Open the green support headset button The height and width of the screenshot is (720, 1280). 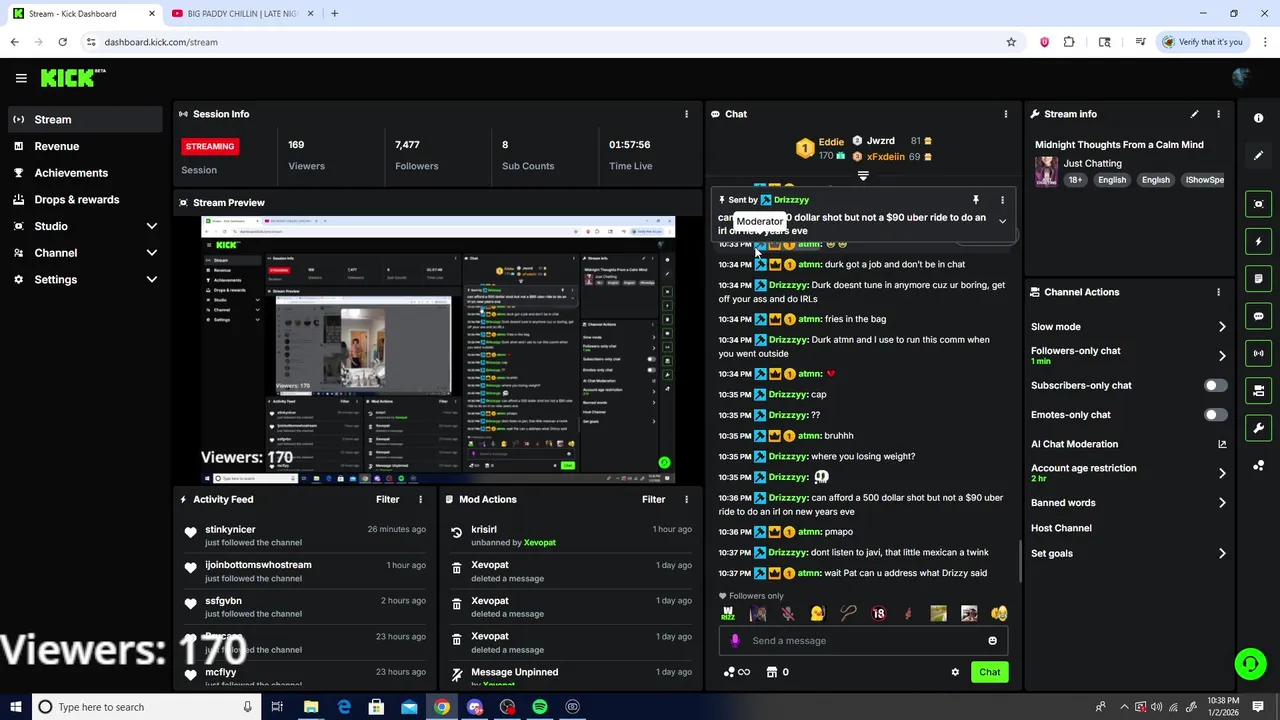1249,664
